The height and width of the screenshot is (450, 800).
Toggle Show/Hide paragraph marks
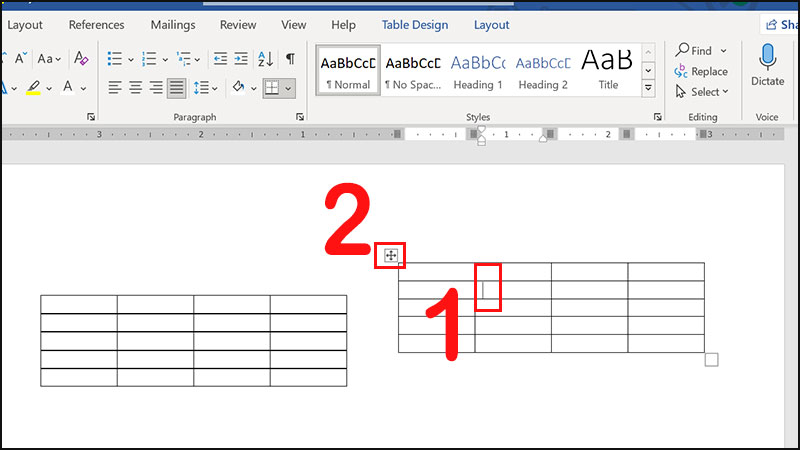pos(290,59)
